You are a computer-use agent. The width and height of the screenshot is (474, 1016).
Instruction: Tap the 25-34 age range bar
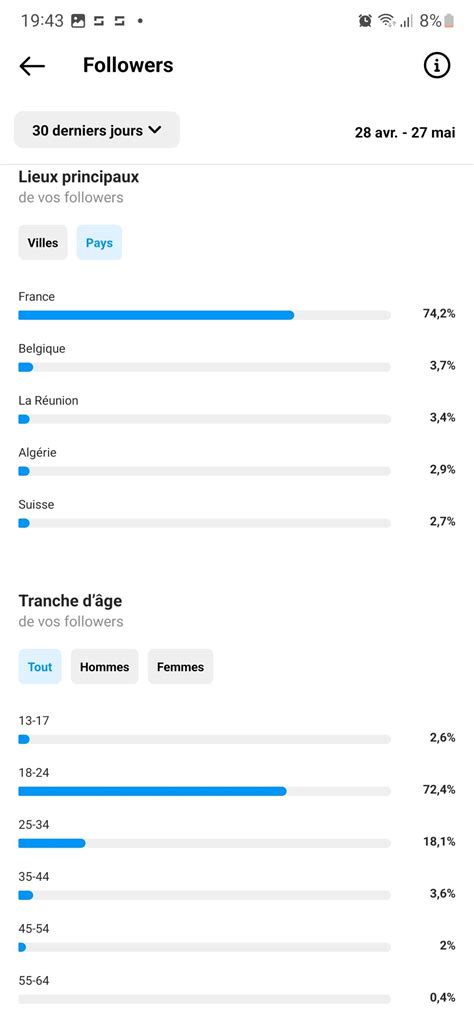click(x=205, y=843)
